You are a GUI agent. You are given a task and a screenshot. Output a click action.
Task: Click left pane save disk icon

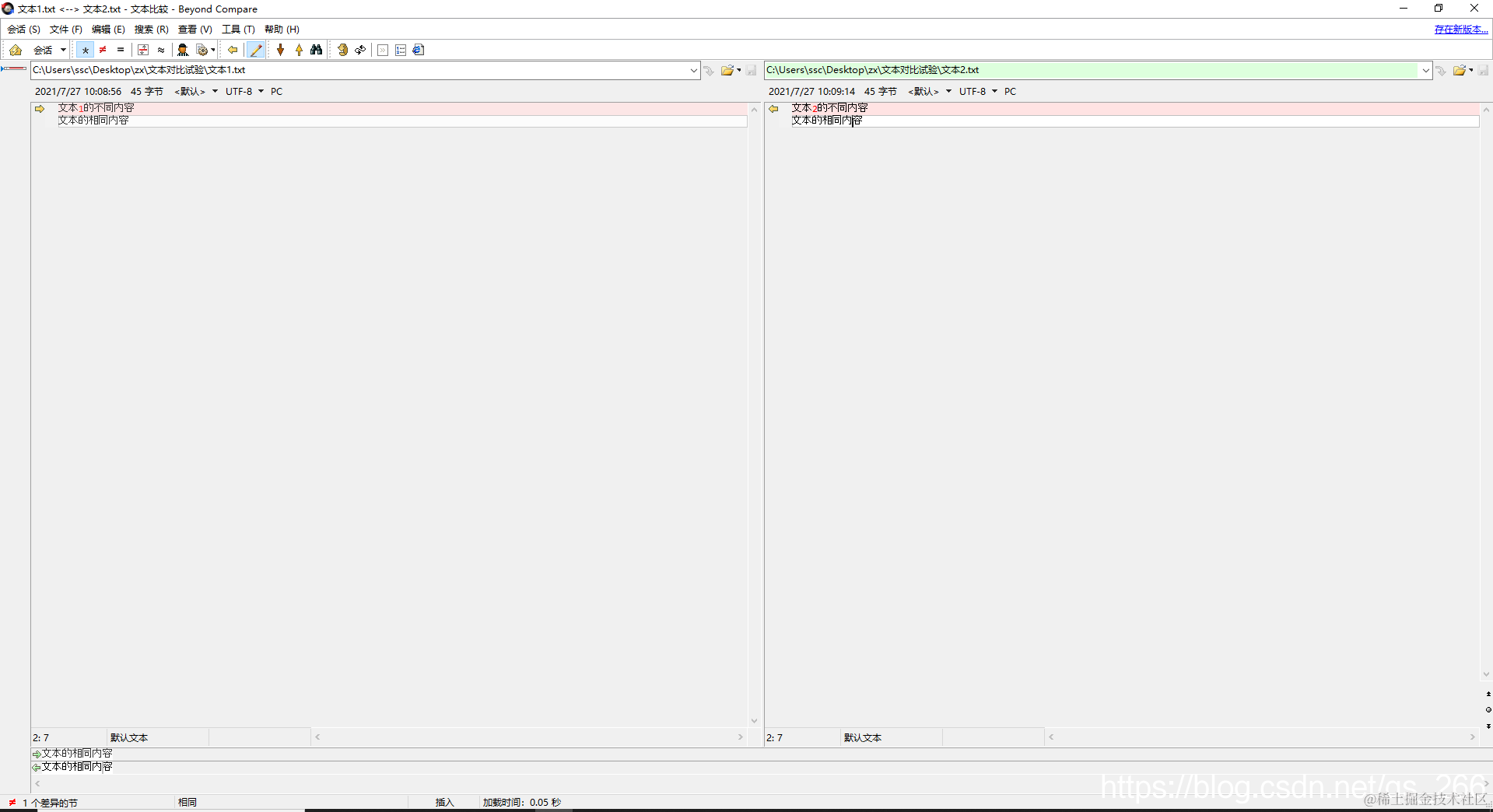[x=752, y=70]
